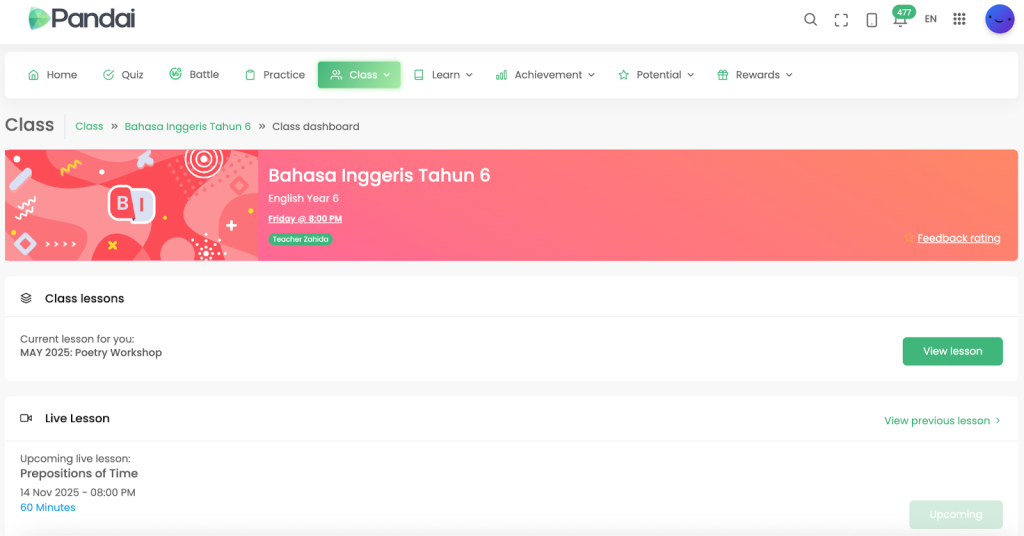
Task: Open the Feedback rating link
Action: 958,238
